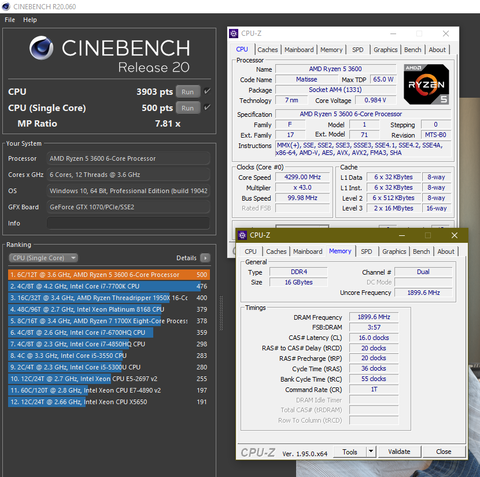480x477 pixels.
Task: Click the panel splitter grip beside the ranking list
Action: (x=221, y=313)
